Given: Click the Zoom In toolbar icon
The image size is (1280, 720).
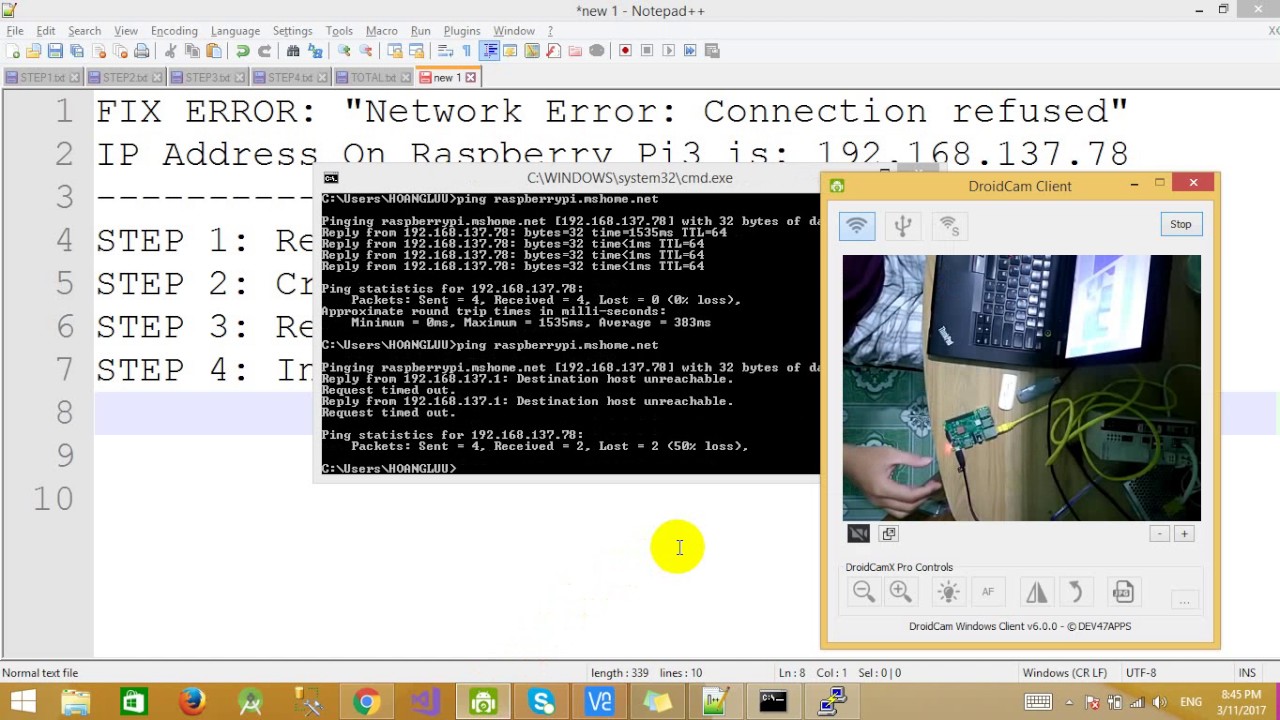Looking at the screenshot, I should coord(343,50).
